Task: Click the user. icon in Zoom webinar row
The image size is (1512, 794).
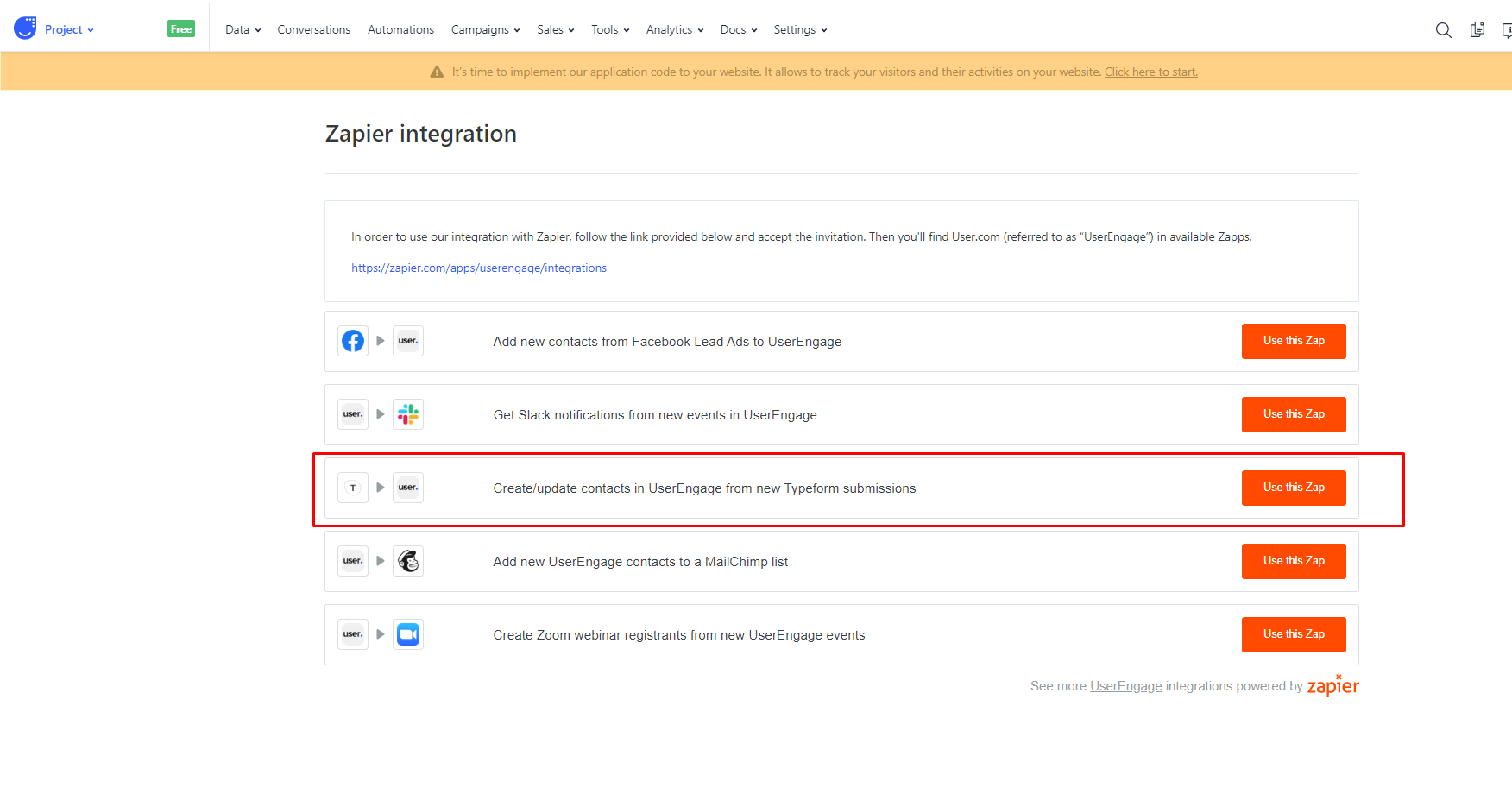Action: [353, 634]
